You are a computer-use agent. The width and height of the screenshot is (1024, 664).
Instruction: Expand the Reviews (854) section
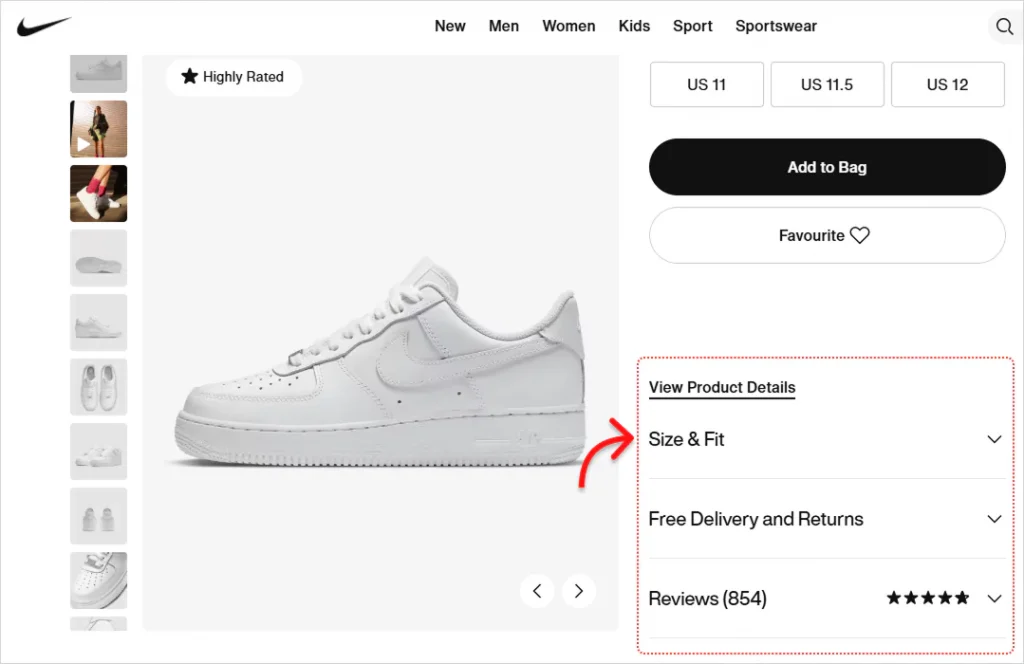(993, 599)
